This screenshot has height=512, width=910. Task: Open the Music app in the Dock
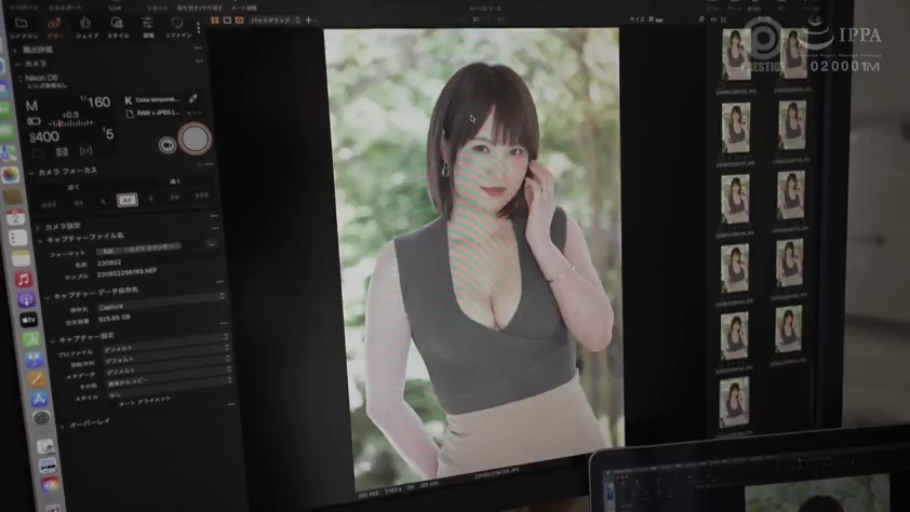(24, 279)
